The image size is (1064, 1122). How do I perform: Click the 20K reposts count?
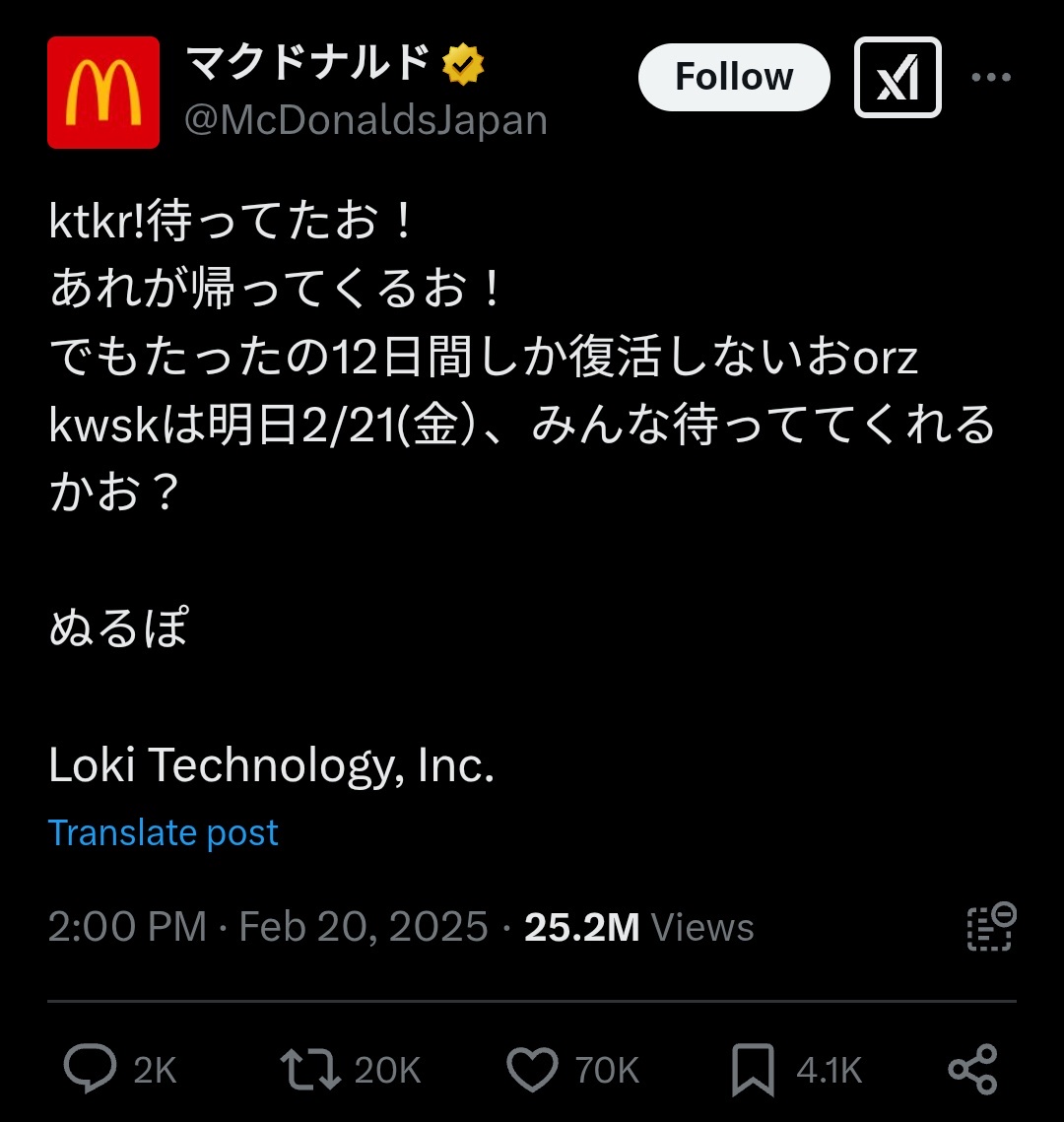pos(387,1070)
